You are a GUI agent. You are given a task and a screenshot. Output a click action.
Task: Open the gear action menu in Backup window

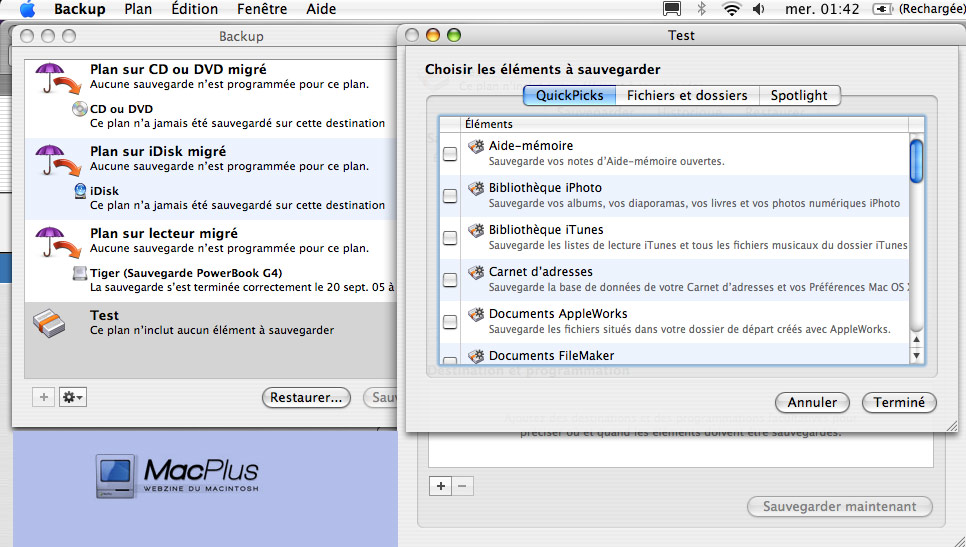[x=73, y=397]
